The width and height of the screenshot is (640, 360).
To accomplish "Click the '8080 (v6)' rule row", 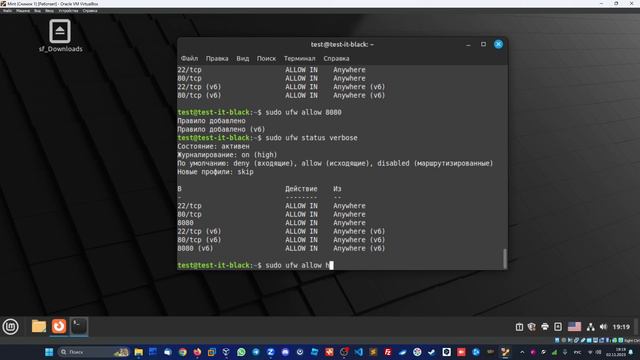I will pyautogui.click(x=281, y=248).
